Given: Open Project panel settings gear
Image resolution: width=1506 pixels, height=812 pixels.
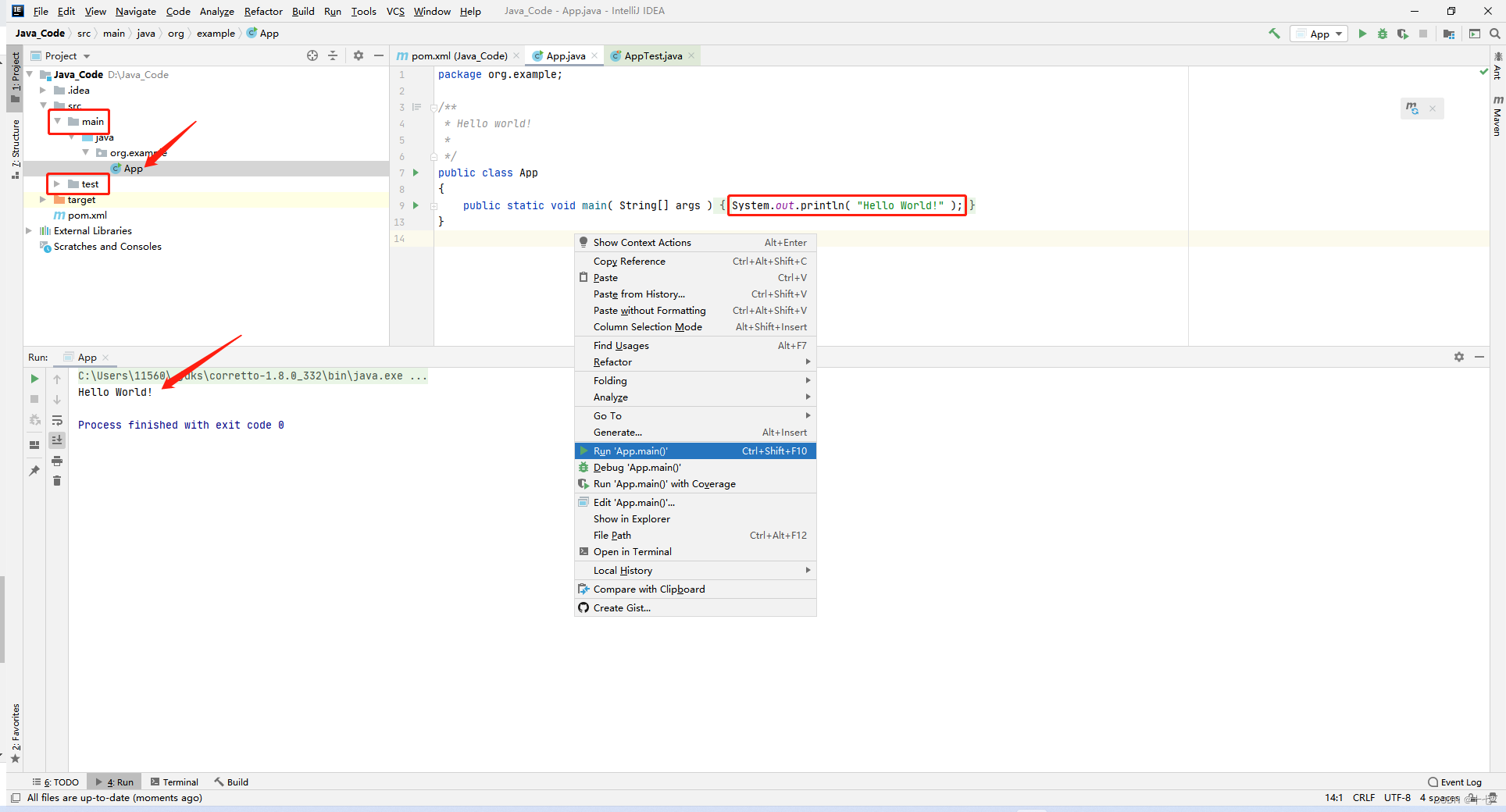Looking at the screenshot, I should pos(359,55).
